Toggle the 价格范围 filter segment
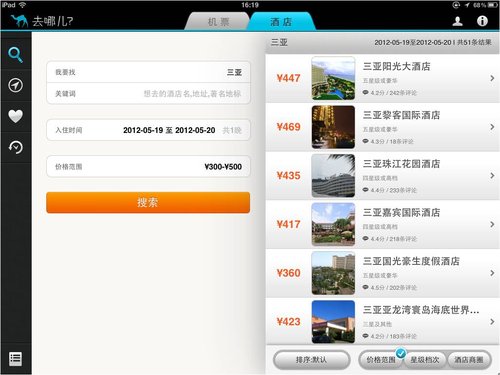This screenshot has height=375, width=500. tap(381, 360)
